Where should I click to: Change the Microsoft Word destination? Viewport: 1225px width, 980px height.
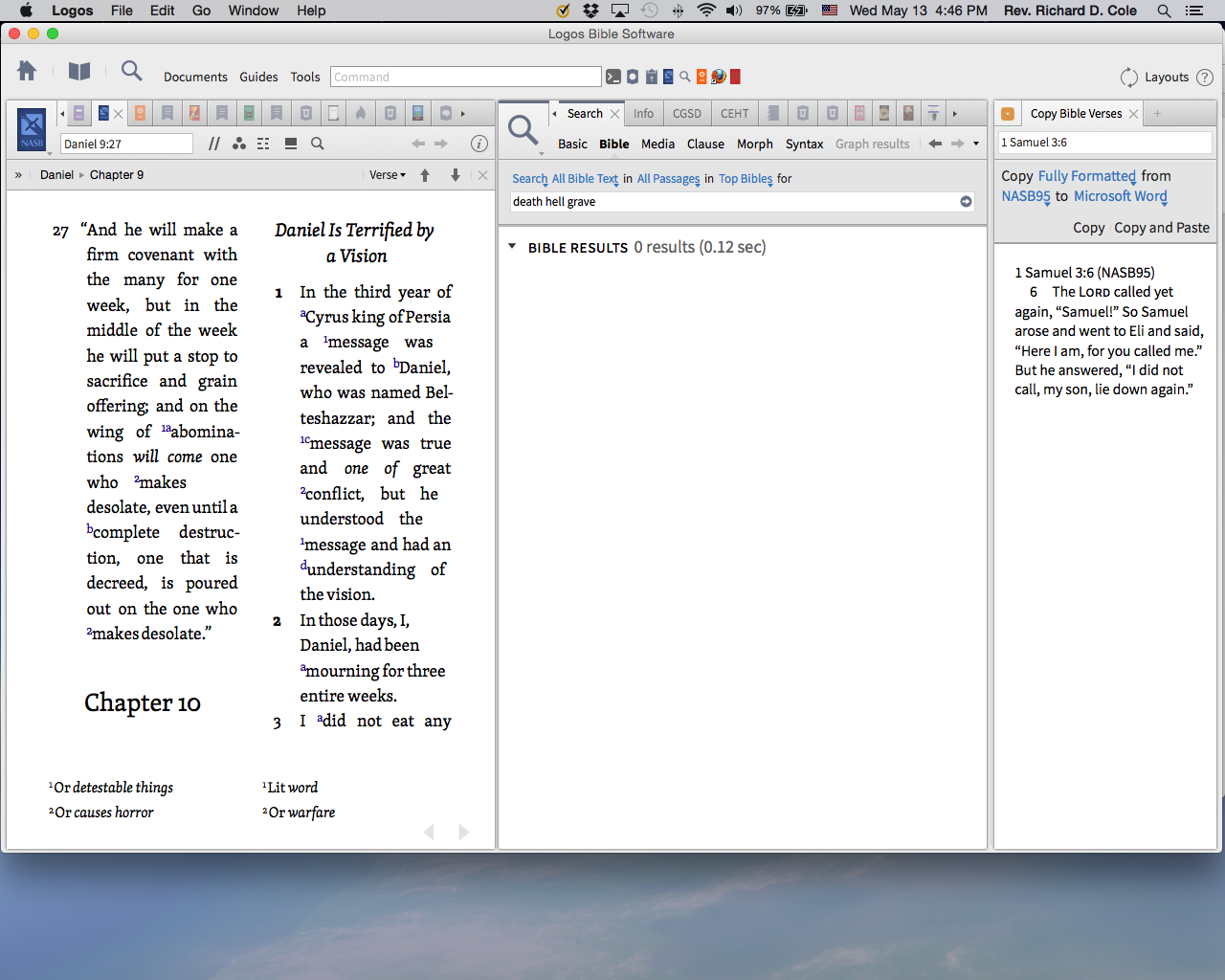pyautogui.click(x=1121, y=196)
